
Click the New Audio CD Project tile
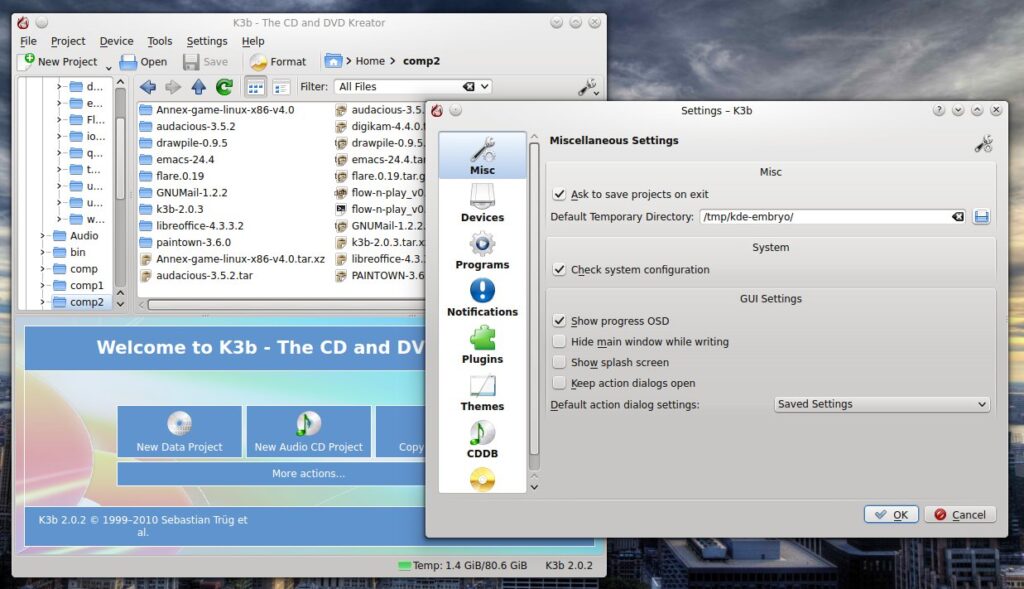pos(308,431)
